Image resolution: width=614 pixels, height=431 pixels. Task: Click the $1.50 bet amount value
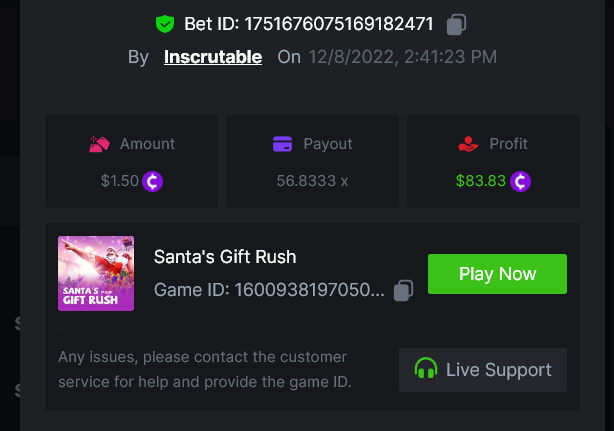119,182
